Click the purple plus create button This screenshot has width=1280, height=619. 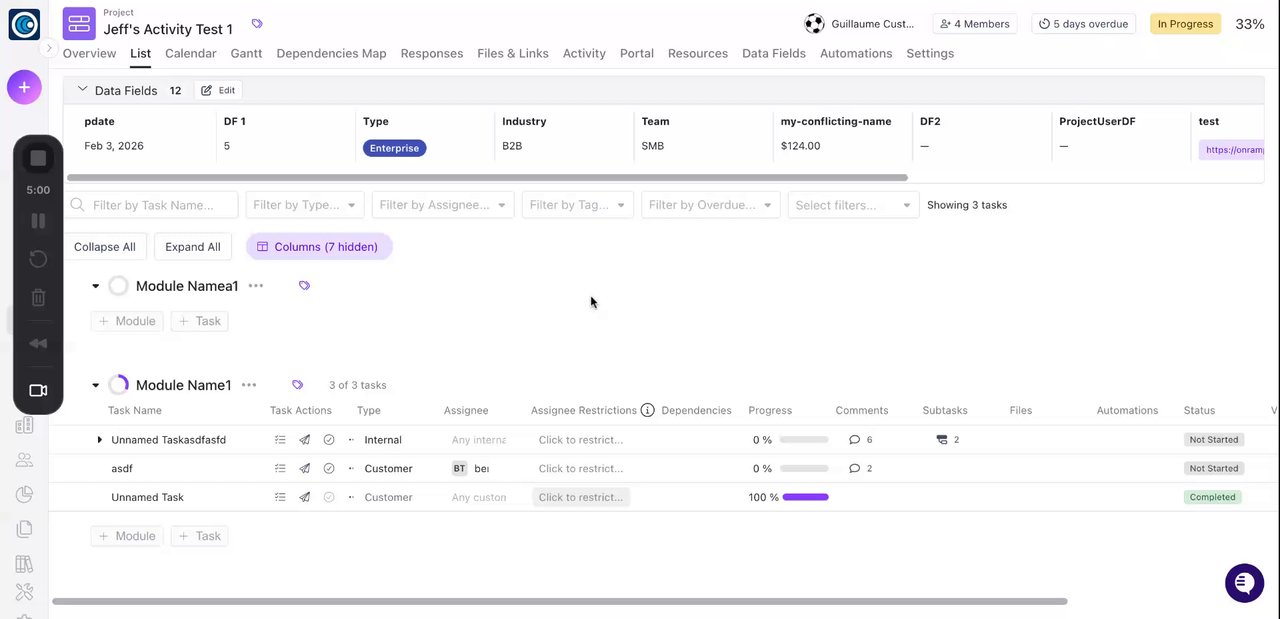point(24,87)
